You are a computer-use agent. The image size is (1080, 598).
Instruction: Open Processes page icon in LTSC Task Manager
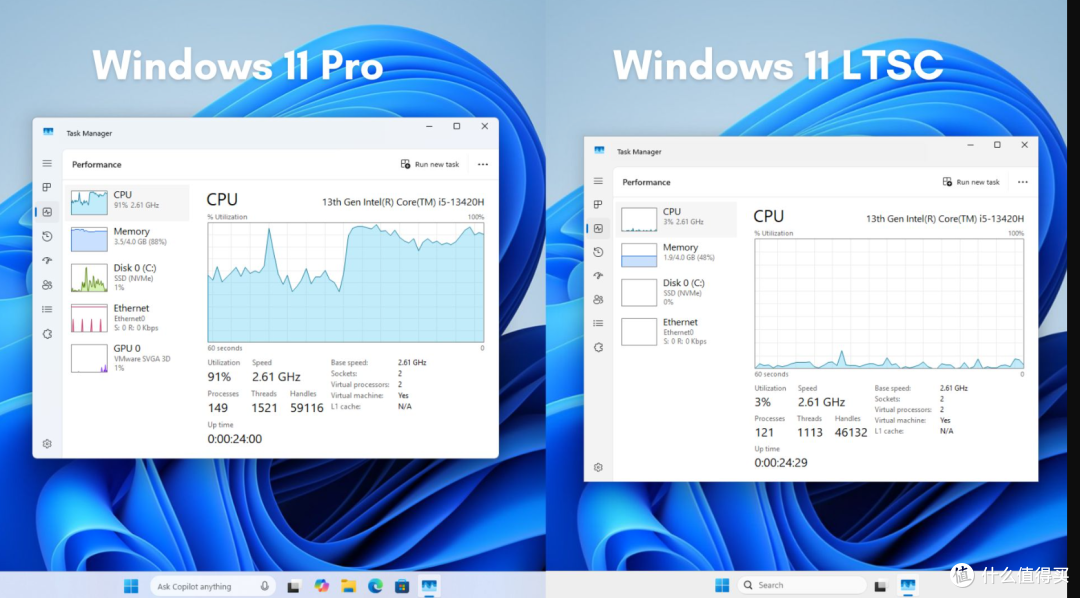[598, 205]
